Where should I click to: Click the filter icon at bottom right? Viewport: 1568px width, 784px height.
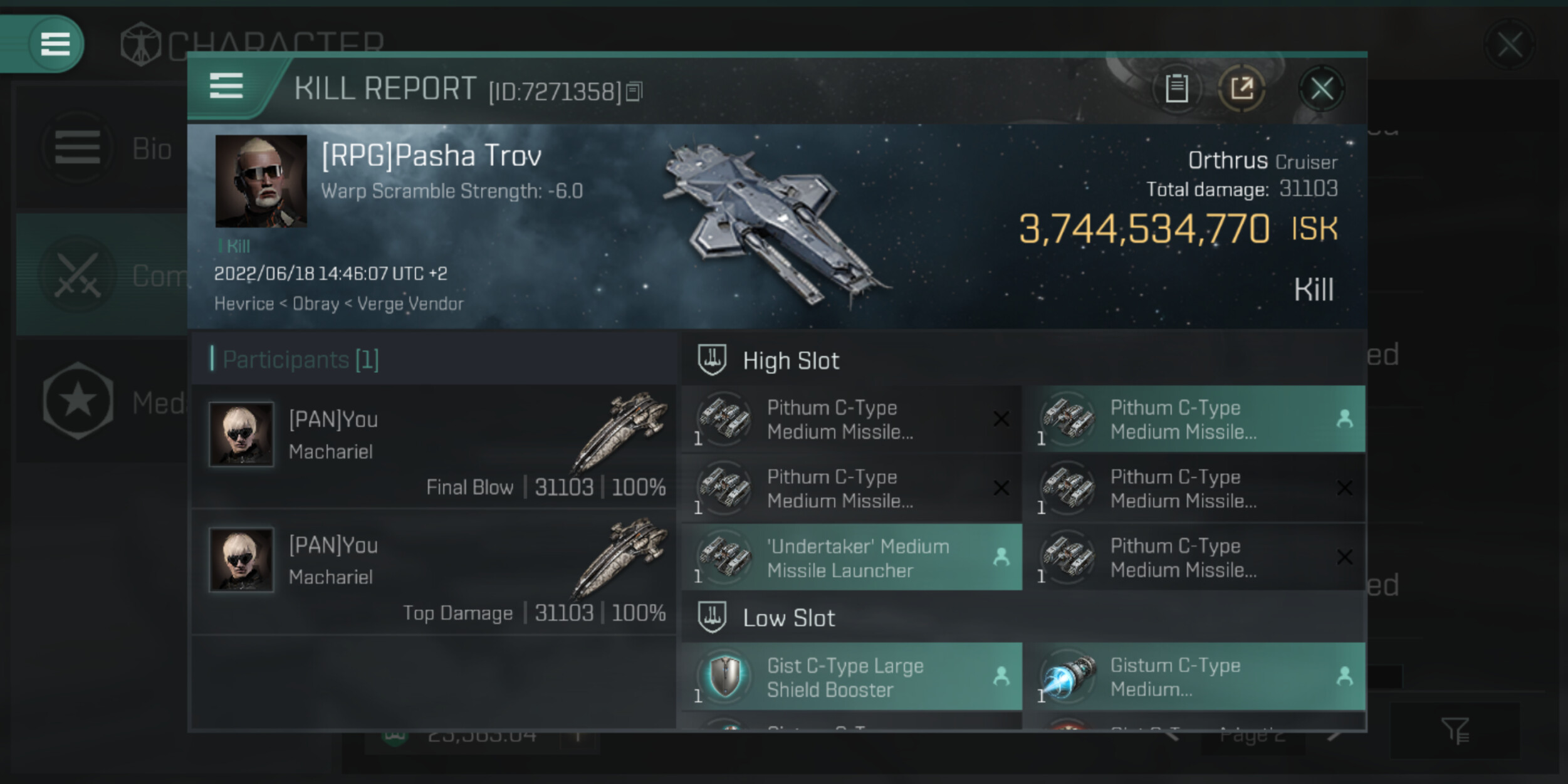[1455, 731]
